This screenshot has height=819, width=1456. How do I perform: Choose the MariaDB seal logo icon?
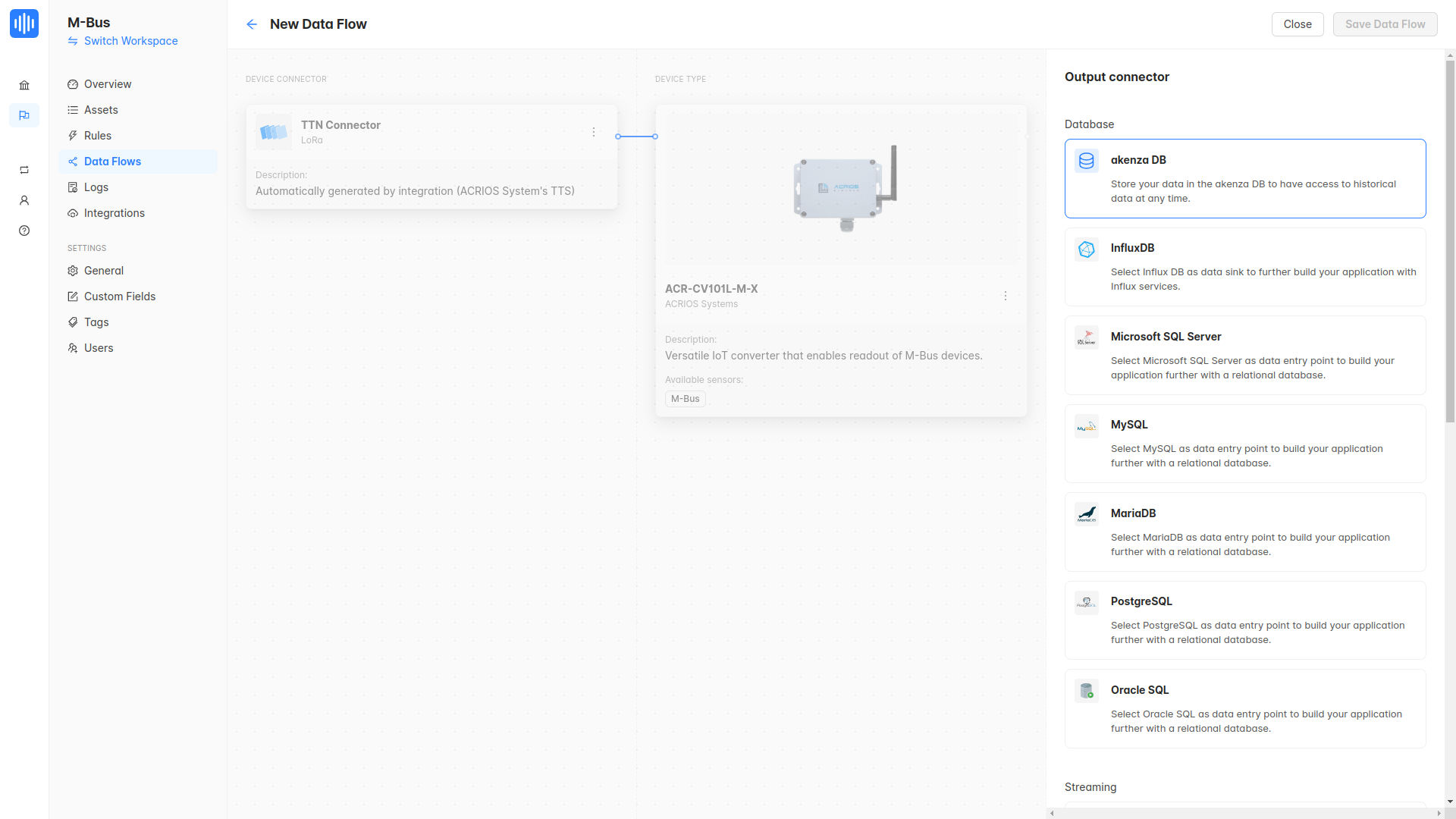[x=1086, y=514]
